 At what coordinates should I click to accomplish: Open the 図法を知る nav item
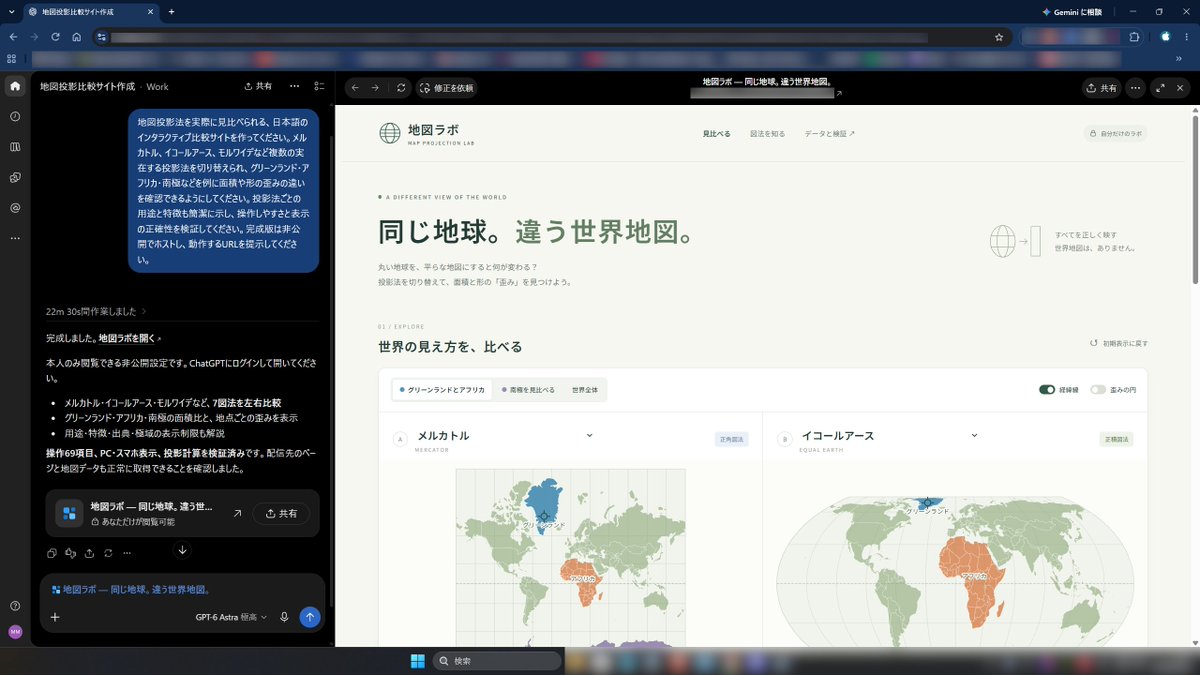click(768, 133)
